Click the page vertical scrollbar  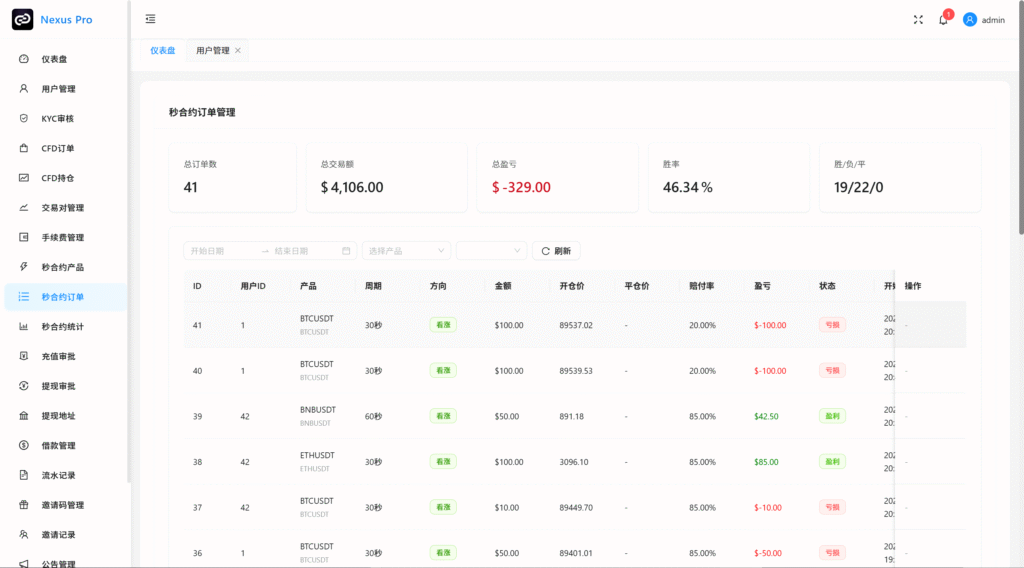[x=1020, y=150]
